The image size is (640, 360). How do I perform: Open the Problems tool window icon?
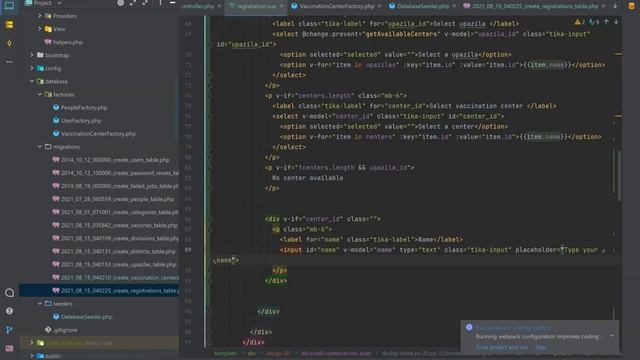(x=9, y=311)
